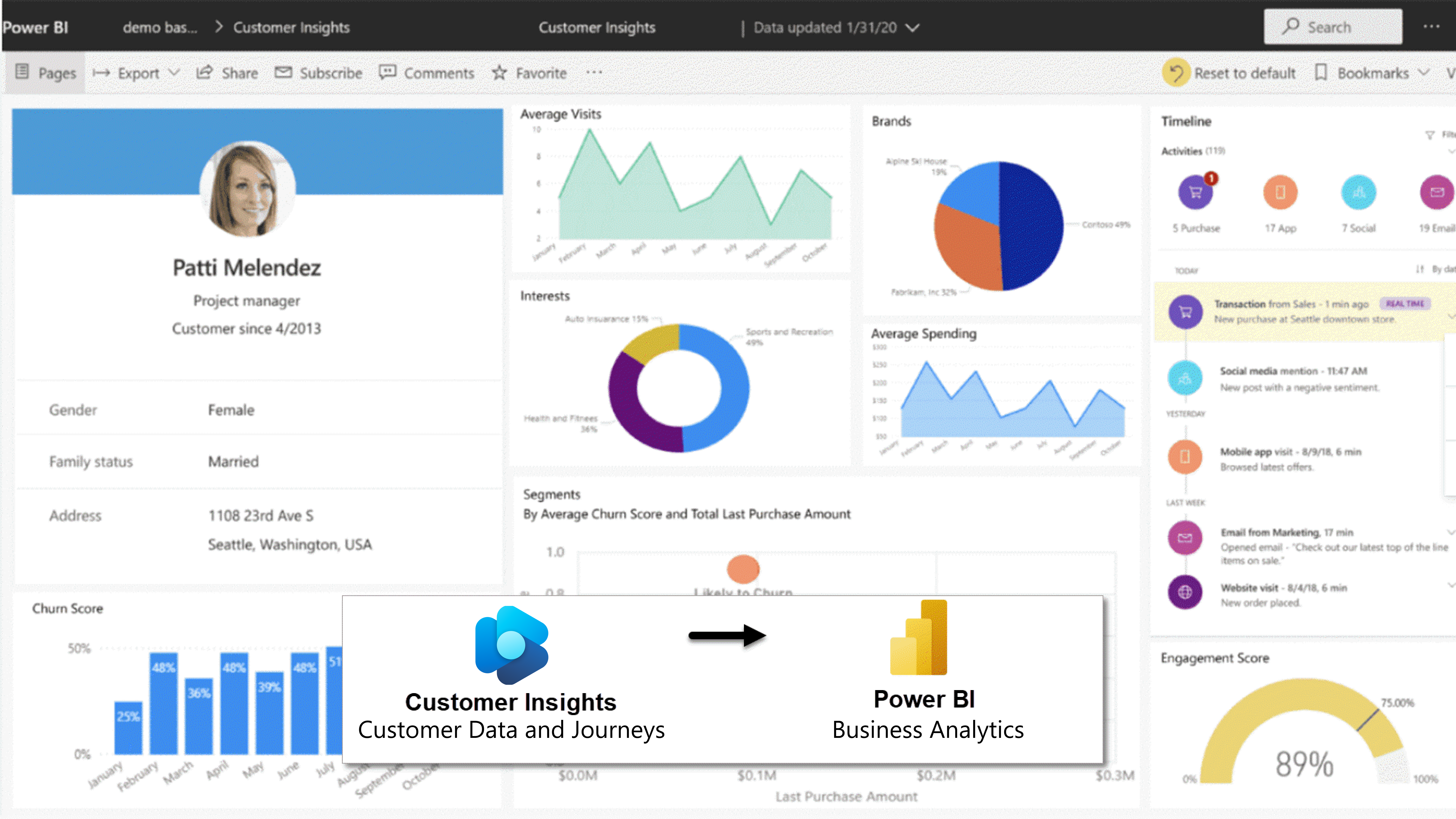Click the Reset to default icon
The image size is (1456, 819).
[x=1176, y=73]
